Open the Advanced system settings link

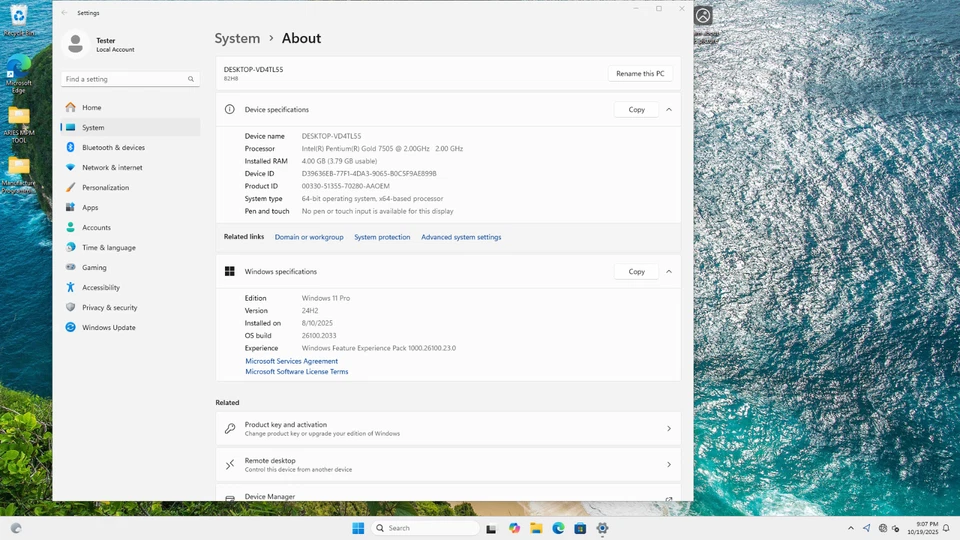click(x=461, y=237)
